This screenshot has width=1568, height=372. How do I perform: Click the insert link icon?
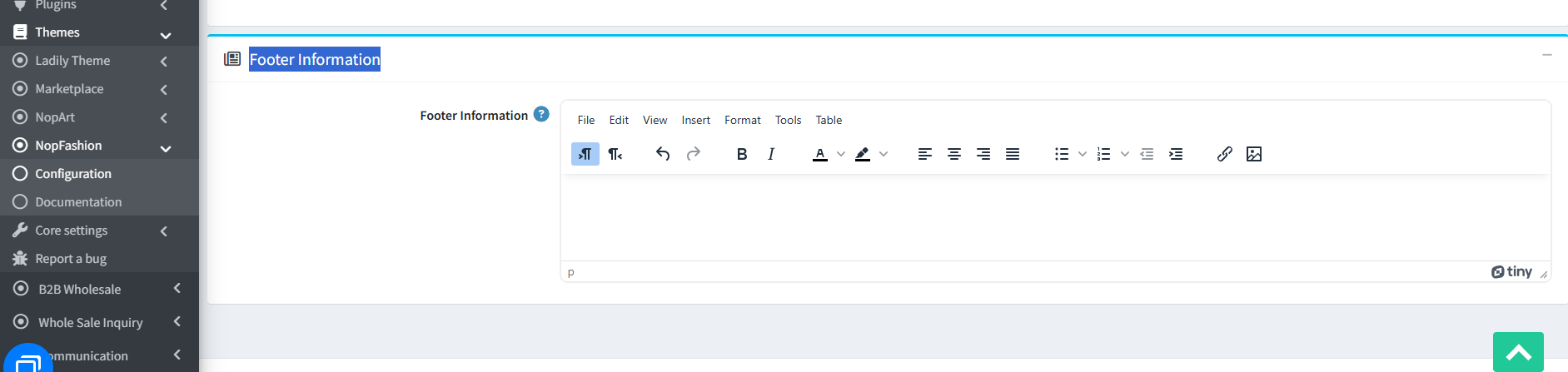[x=1224, y=154]
